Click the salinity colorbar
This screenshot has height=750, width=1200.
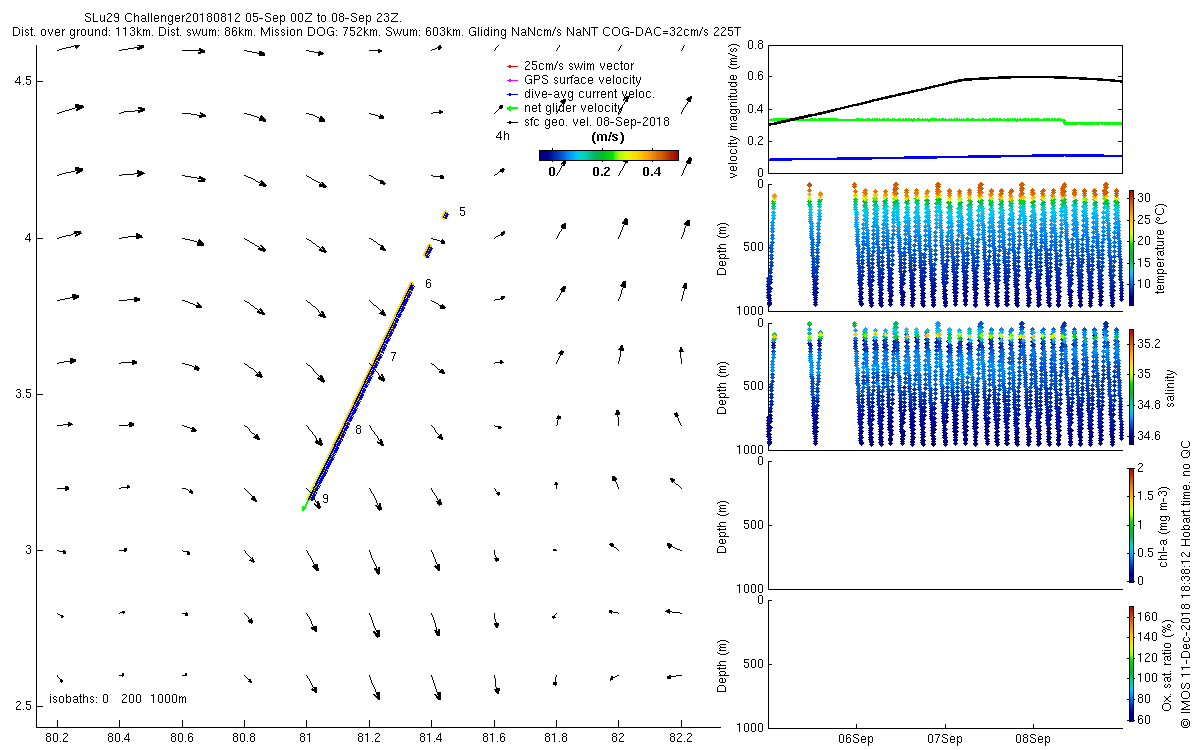tap(1131, 386)
